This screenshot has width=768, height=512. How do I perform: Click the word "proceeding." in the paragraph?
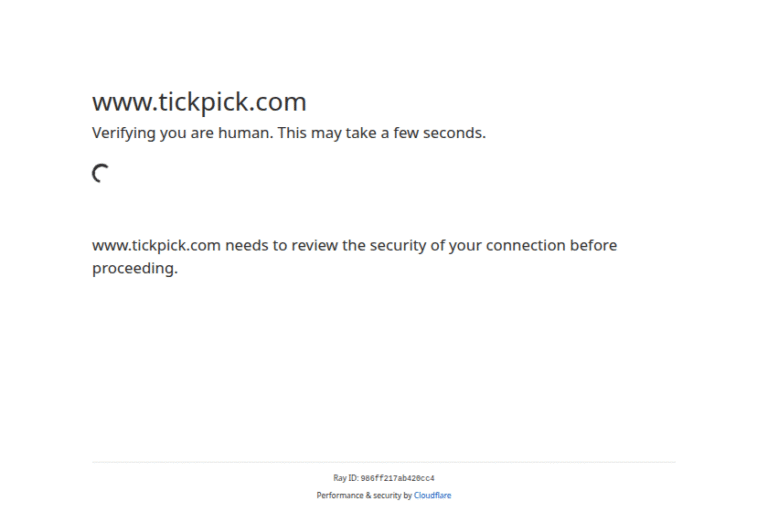(x=135, y=268)
